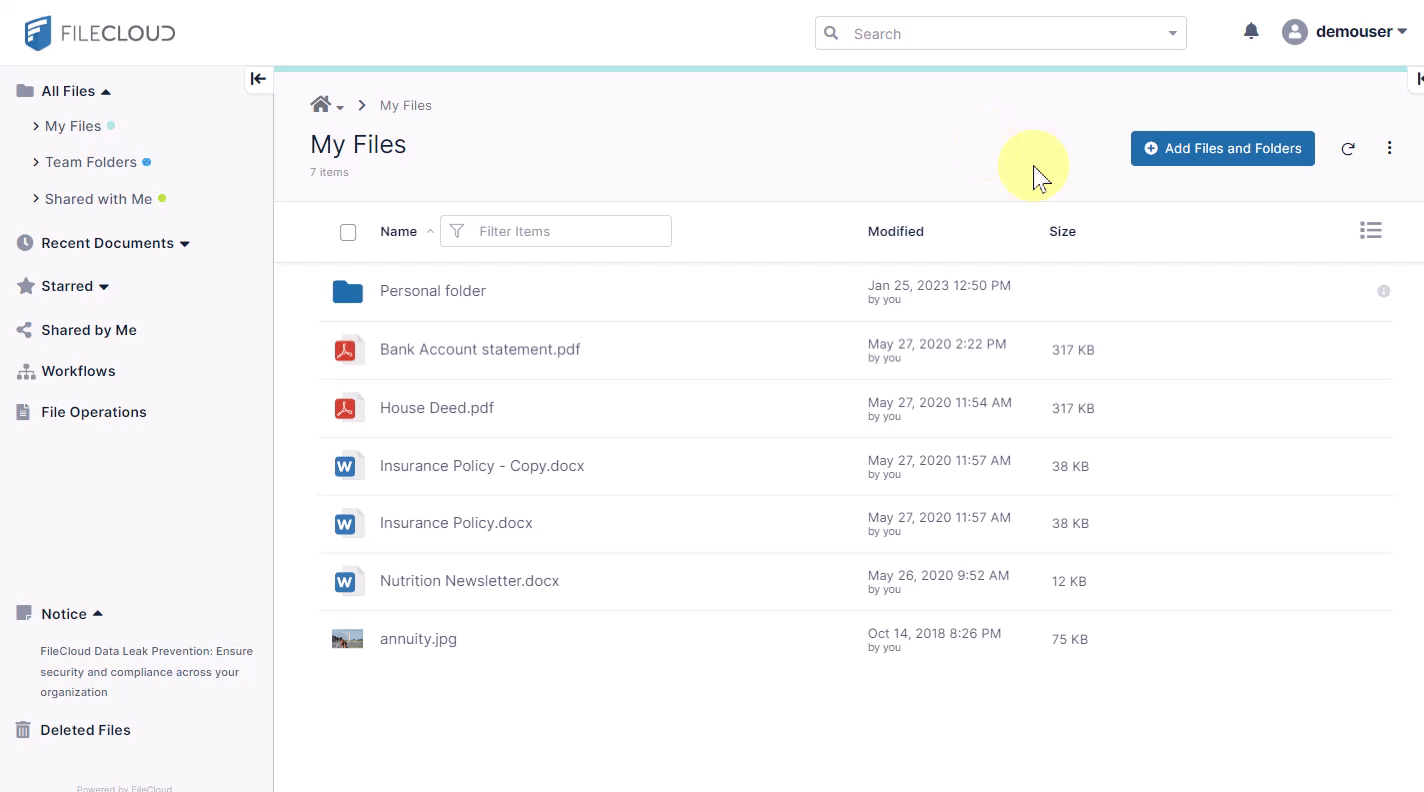Viewport: 1424px width, 792px height.
Task: Click the FileCloud logo
Action: click(x=98, y=31)
